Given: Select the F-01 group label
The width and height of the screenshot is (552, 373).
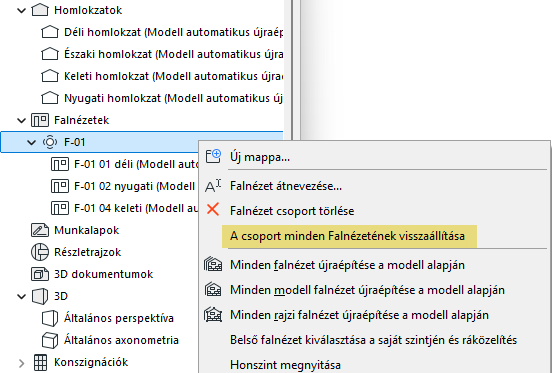Looking at the screenshot, I should 75,142.
